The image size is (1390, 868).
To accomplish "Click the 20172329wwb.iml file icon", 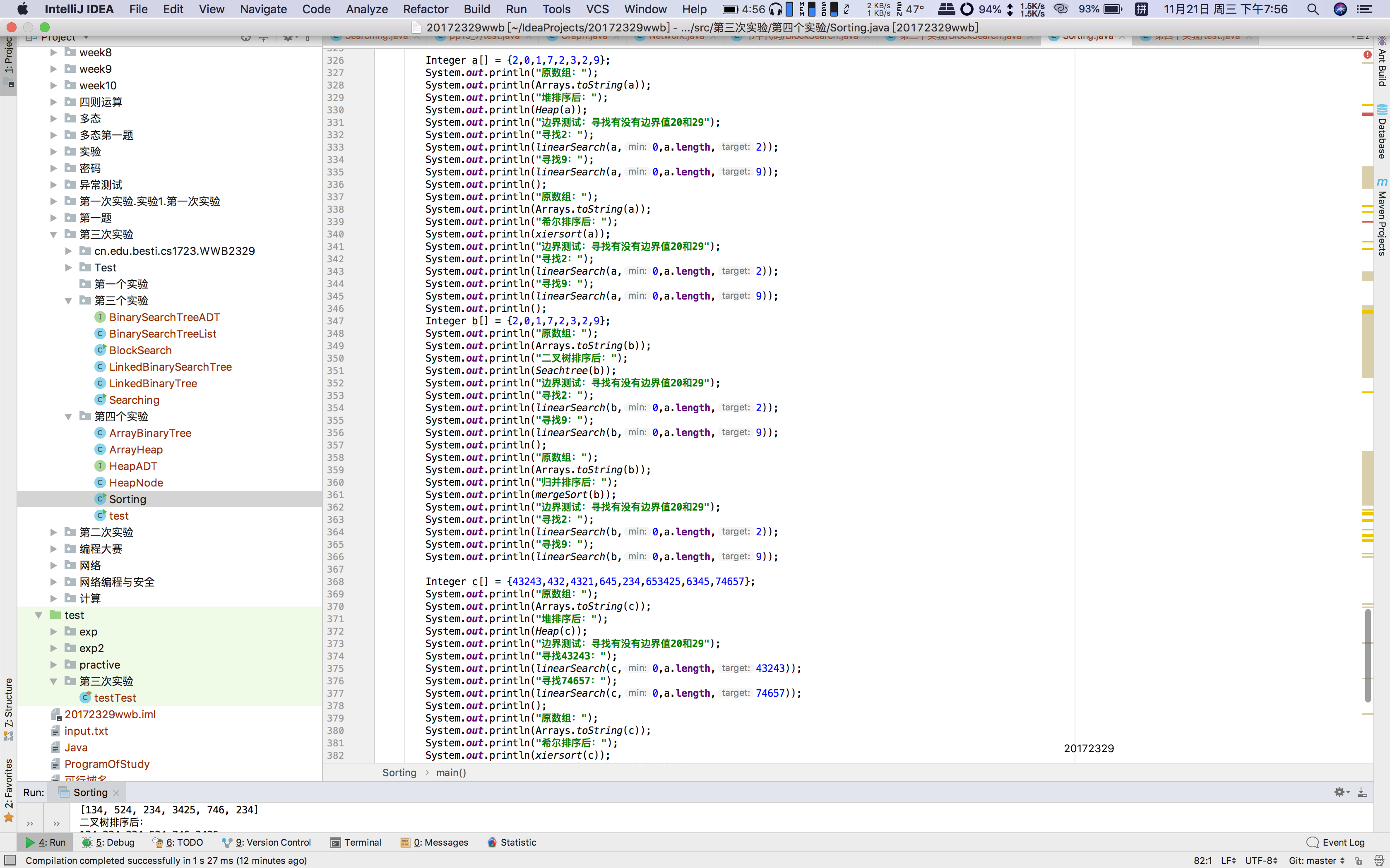I will coord(56,714).
